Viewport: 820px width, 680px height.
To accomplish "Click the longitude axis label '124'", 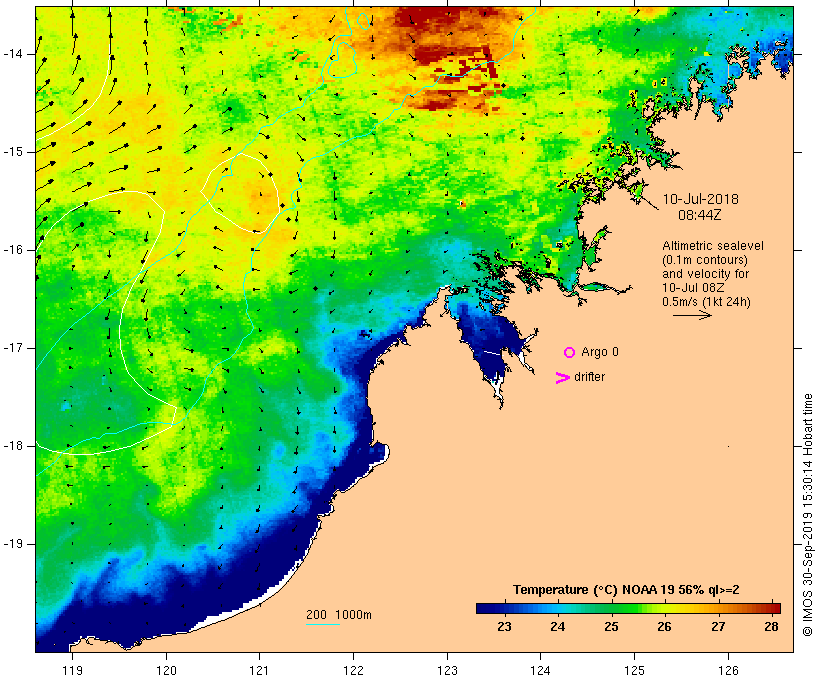I will 540,671.
